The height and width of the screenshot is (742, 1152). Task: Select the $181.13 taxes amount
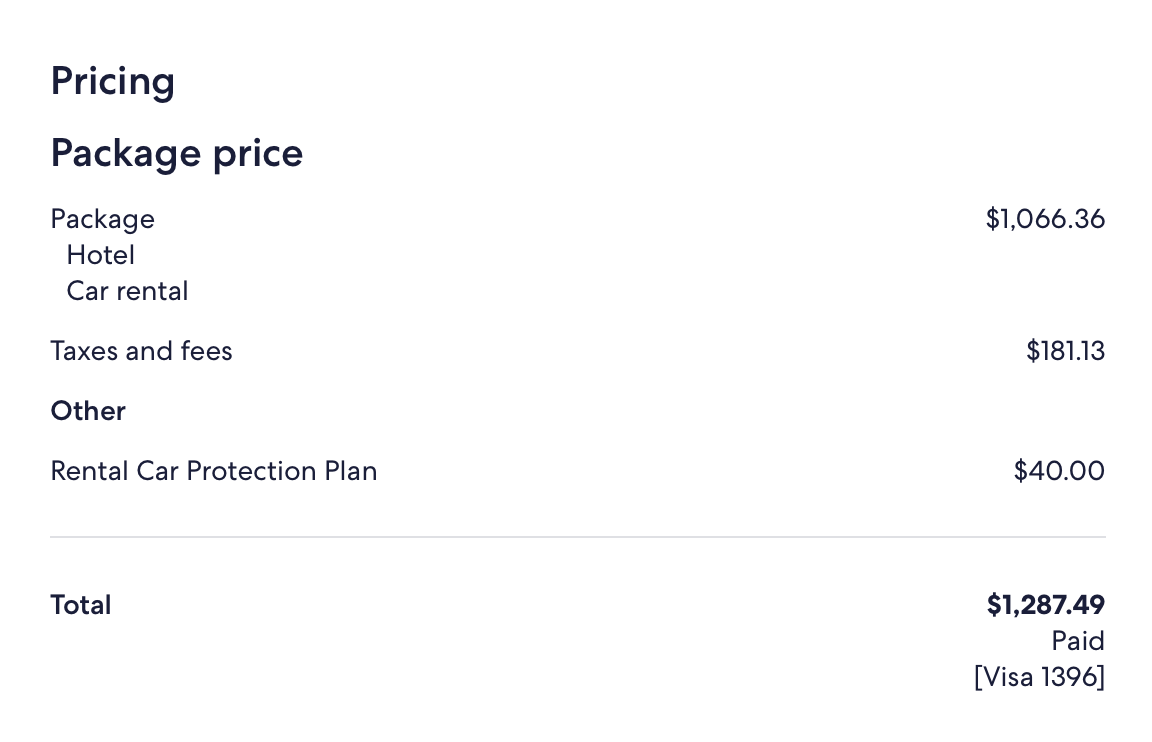(x=1065, y=351)
